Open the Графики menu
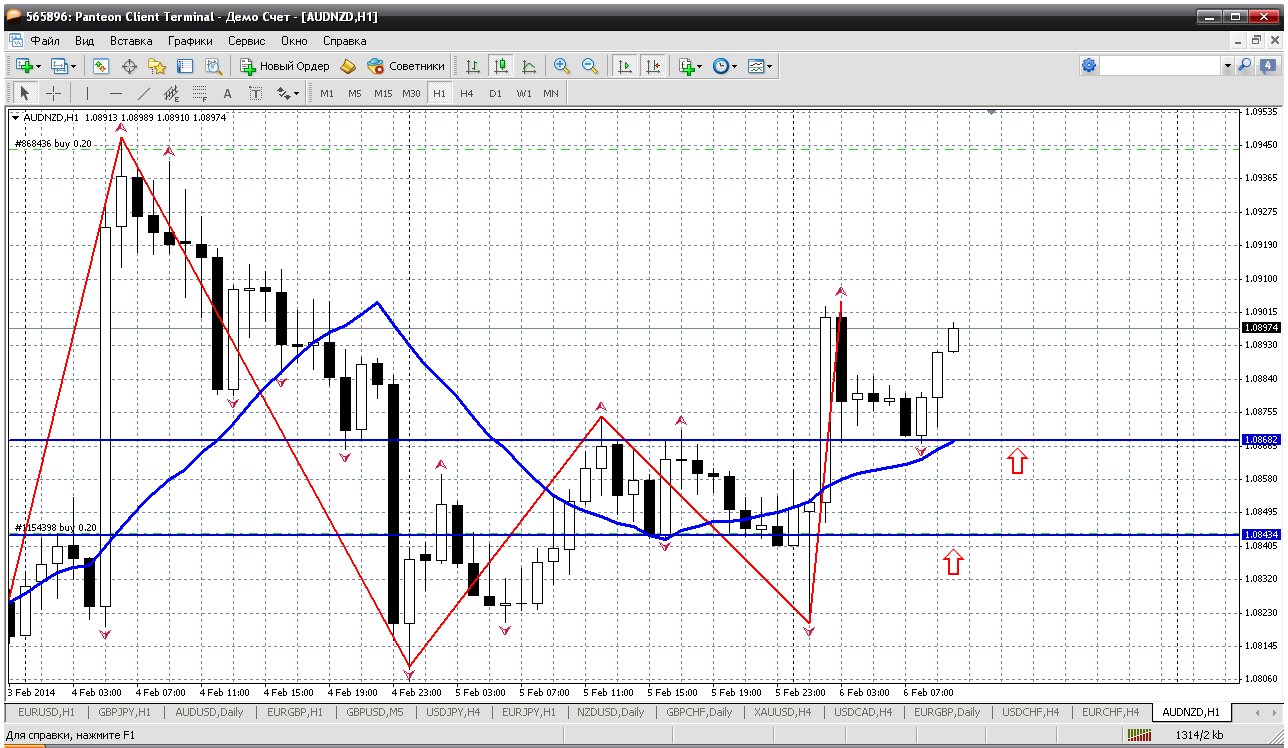The height and width of the screenshot is (748, 1288). (190, 41)
